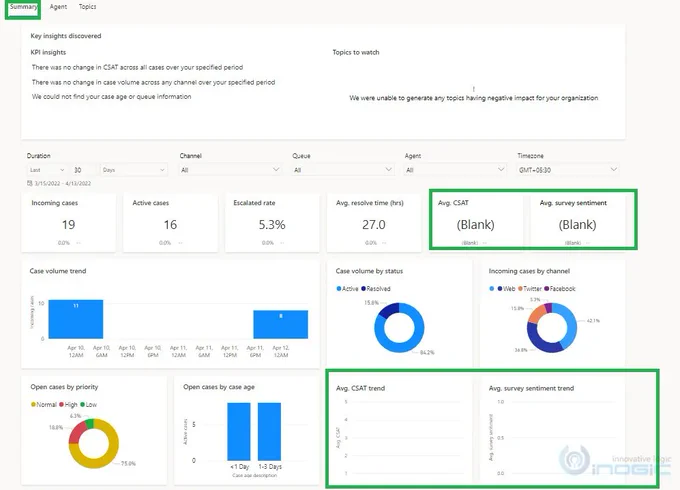Open the Timezone GMT+05:30 dropdown
680x490 pixels.
[x=568, y=170]
